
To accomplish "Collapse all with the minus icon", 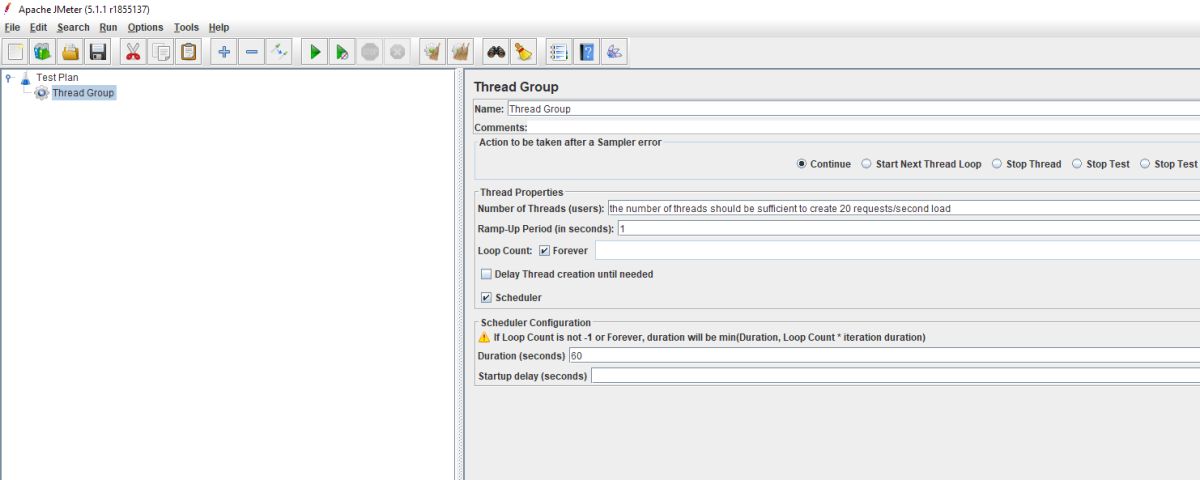I will pyautogui.click(x=252, y=51).
